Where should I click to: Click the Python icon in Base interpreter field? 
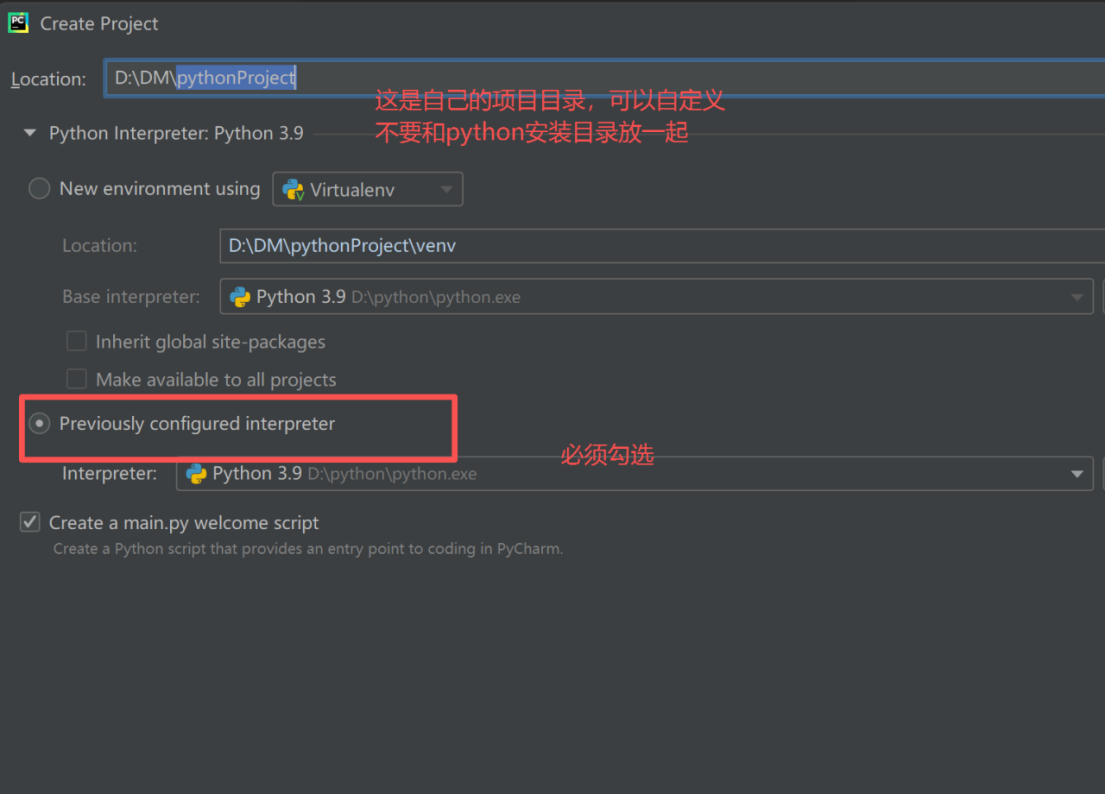pyautogui.click(x=240, y=296)
